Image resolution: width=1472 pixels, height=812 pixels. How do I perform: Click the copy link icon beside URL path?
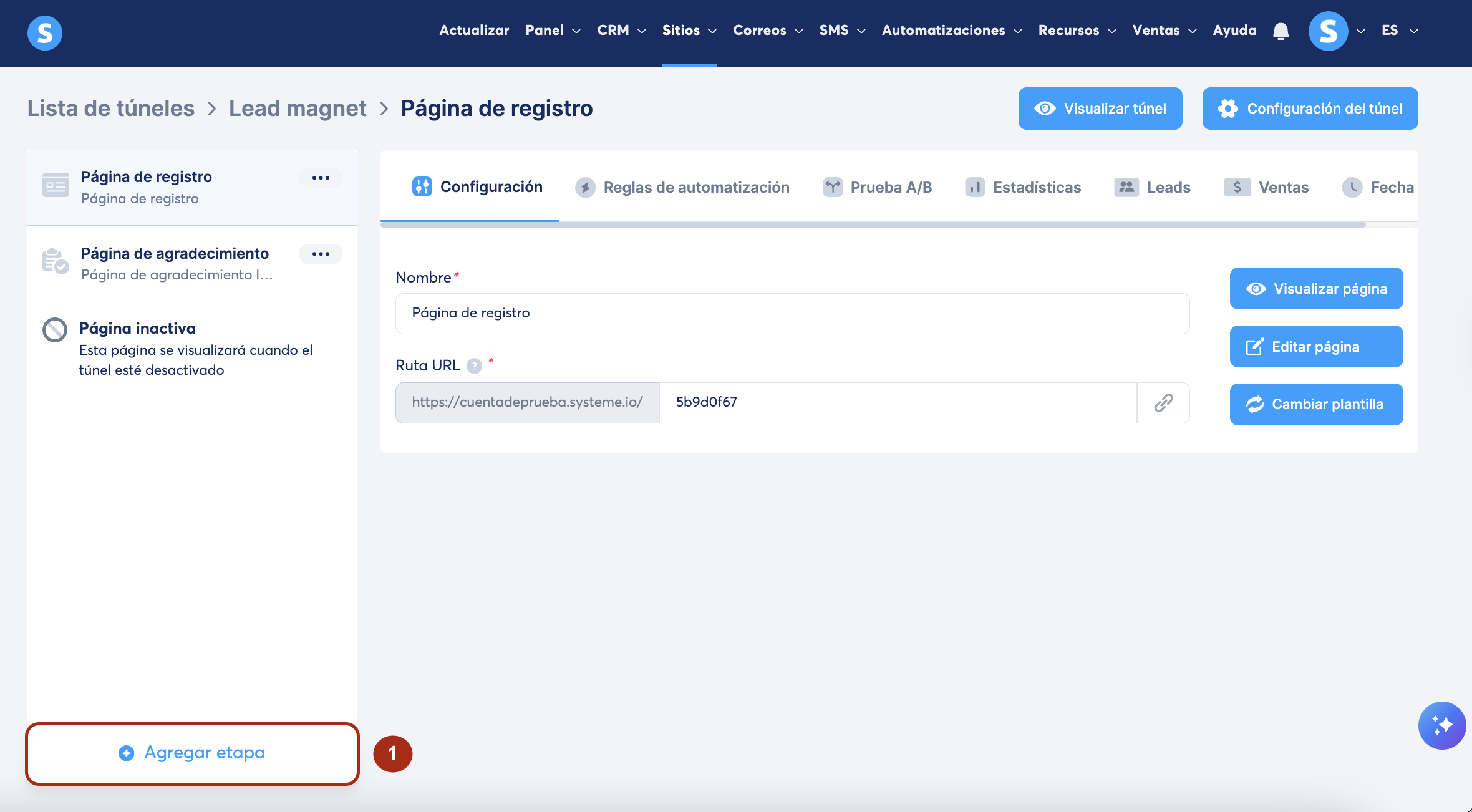pos(1163,403)
